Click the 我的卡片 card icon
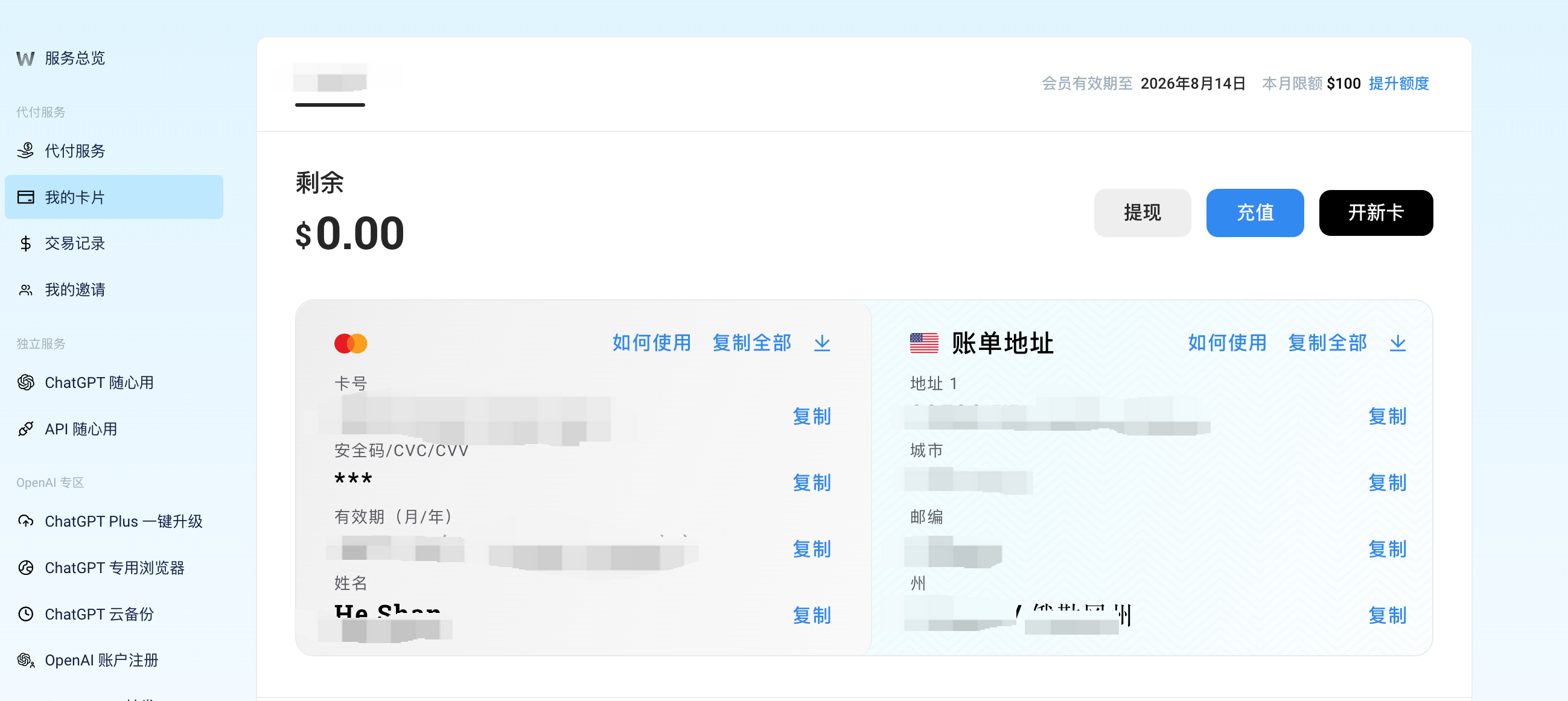 25,197
